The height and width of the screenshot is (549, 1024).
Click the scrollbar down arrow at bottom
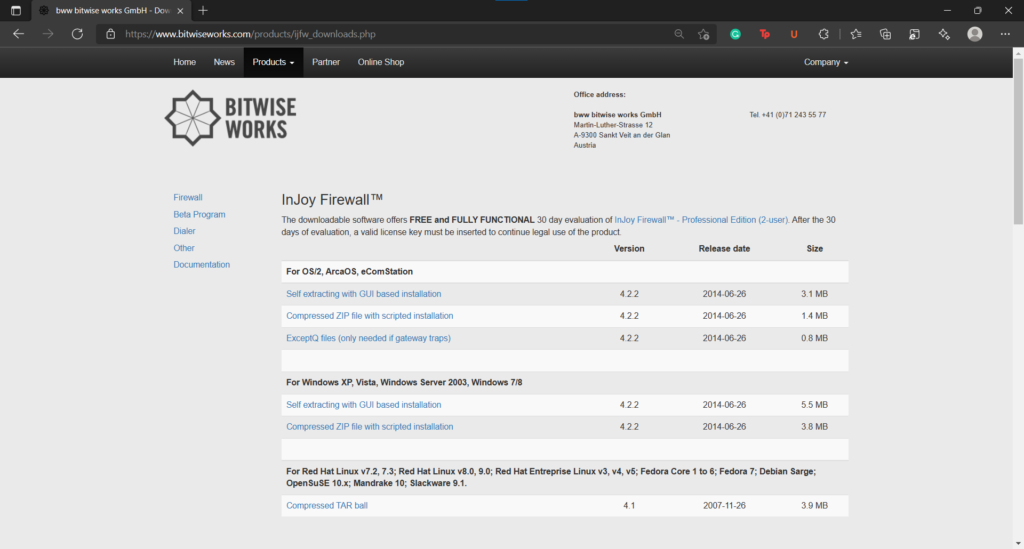point(1018,543)
